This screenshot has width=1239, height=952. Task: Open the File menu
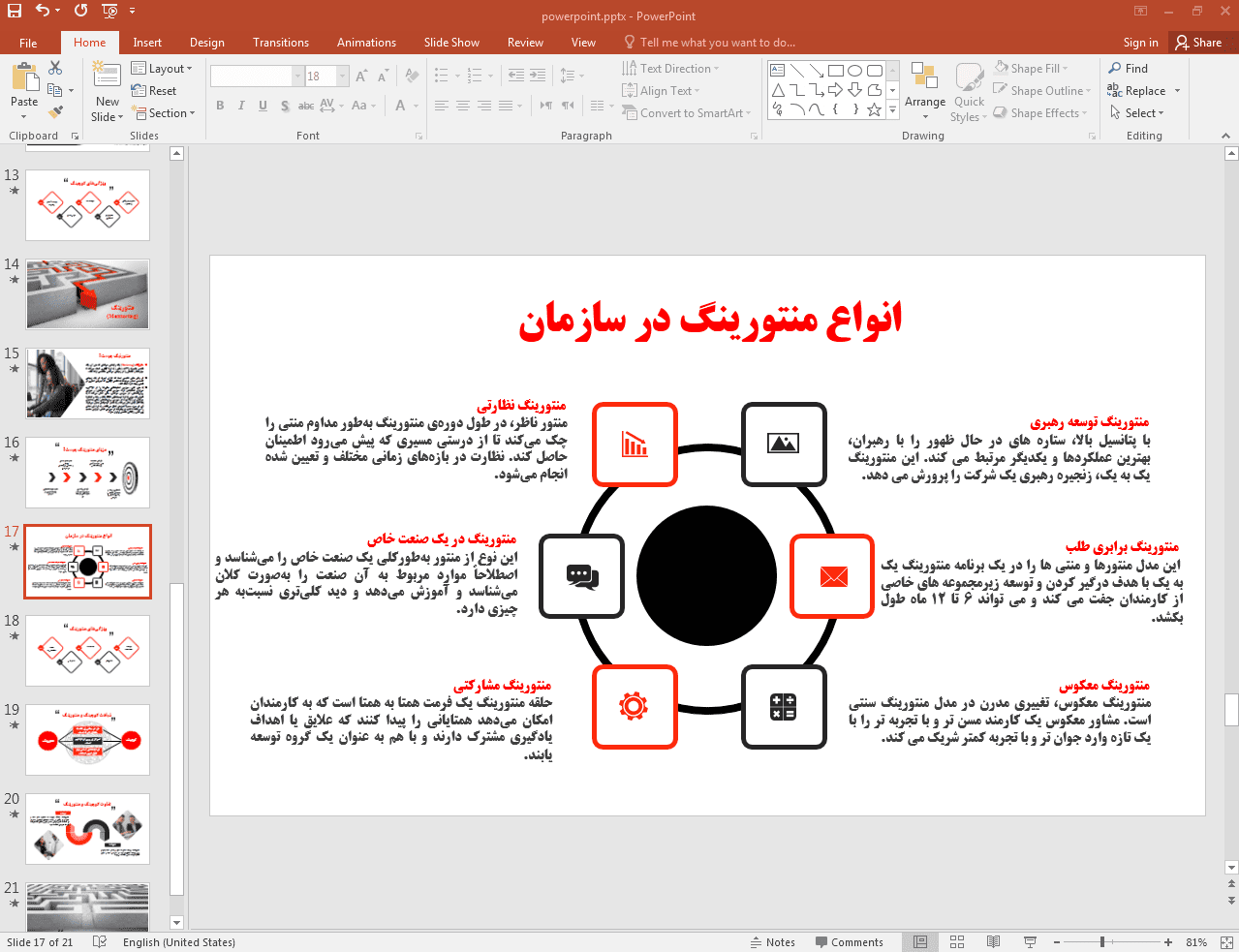28,43
